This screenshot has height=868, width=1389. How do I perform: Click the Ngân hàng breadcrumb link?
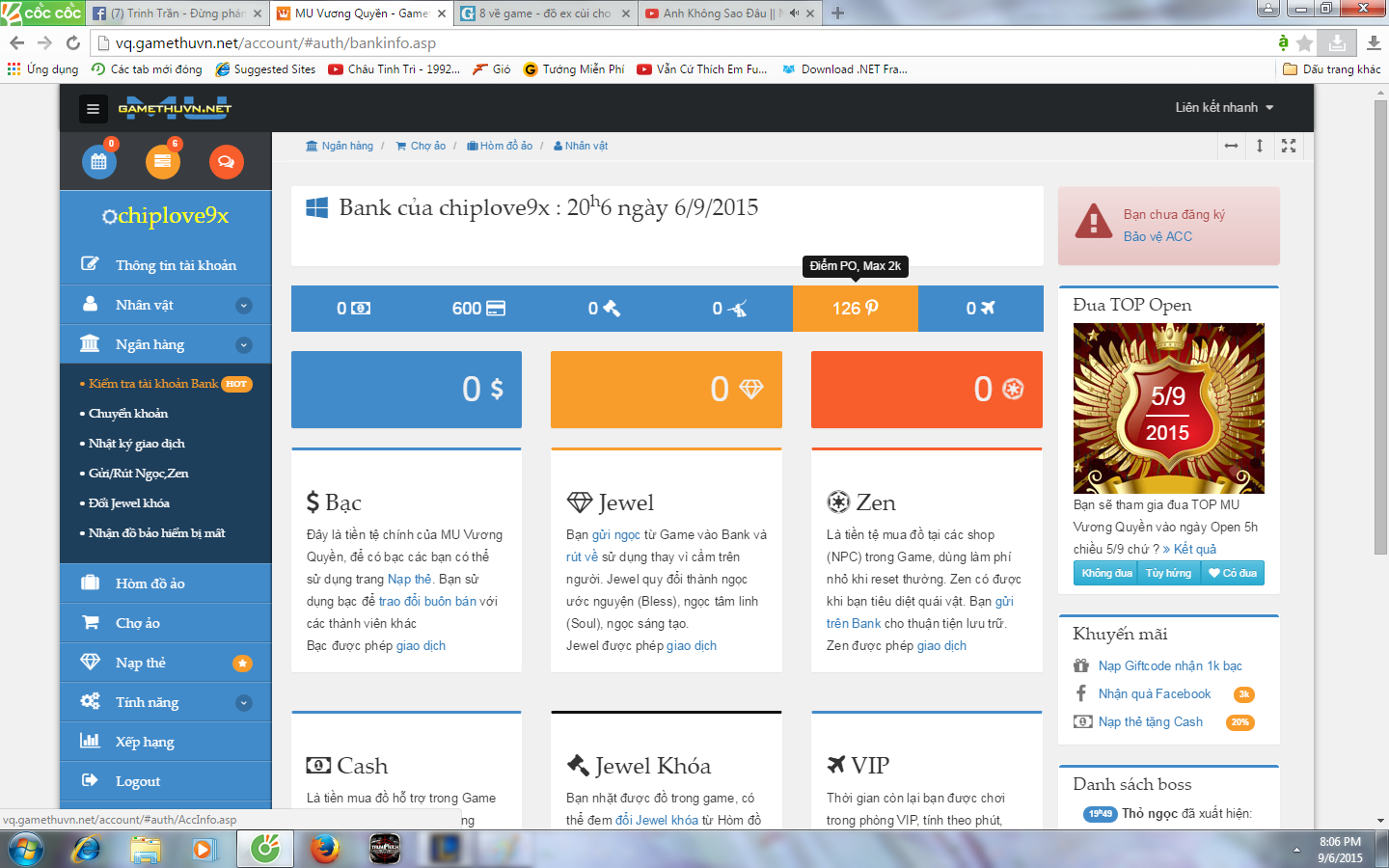point(340,146)
